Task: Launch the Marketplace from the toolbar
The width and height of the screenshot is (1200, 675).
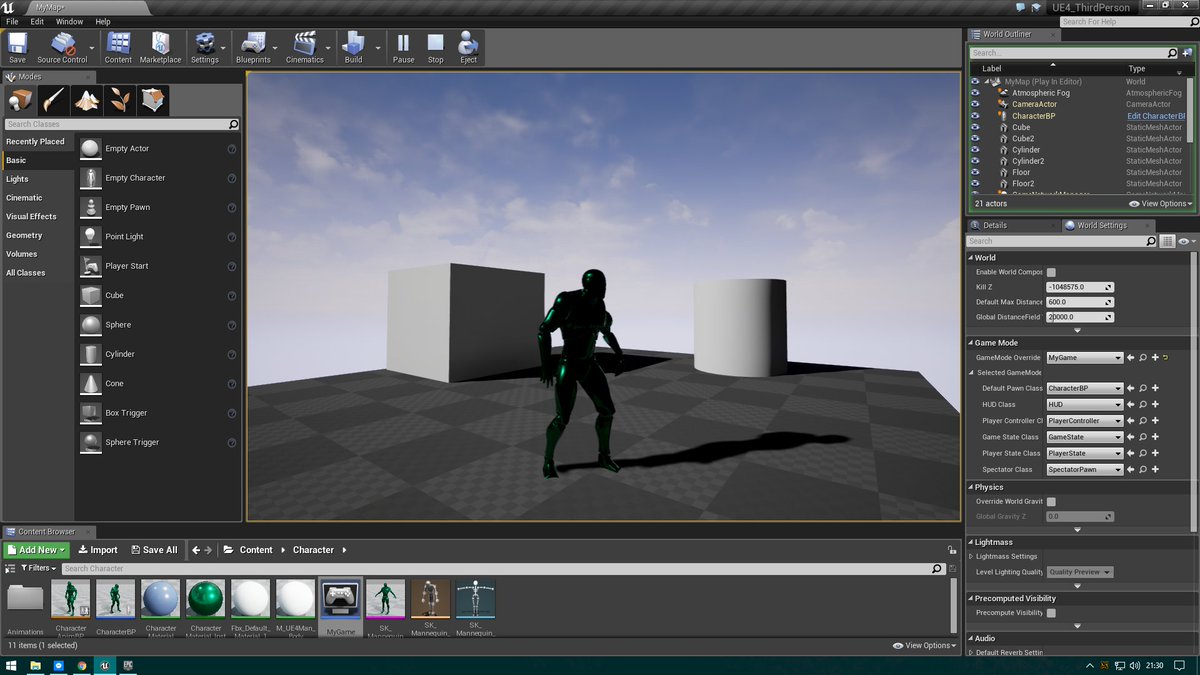Action: click(160, 47)
